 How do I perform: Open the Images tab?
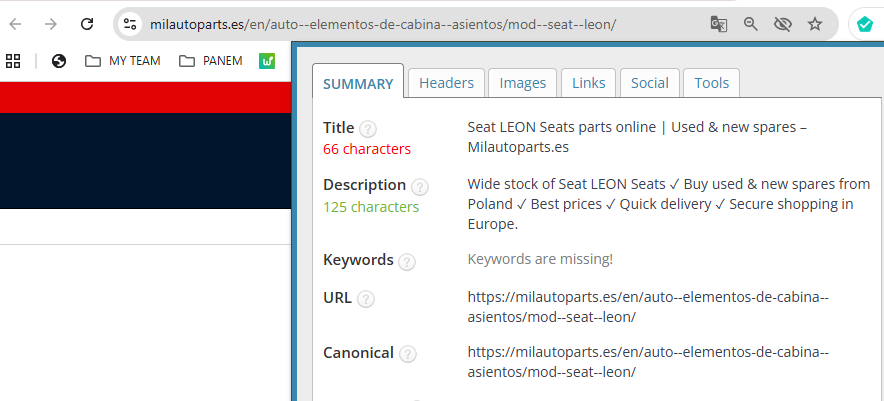tap(523, 83)
